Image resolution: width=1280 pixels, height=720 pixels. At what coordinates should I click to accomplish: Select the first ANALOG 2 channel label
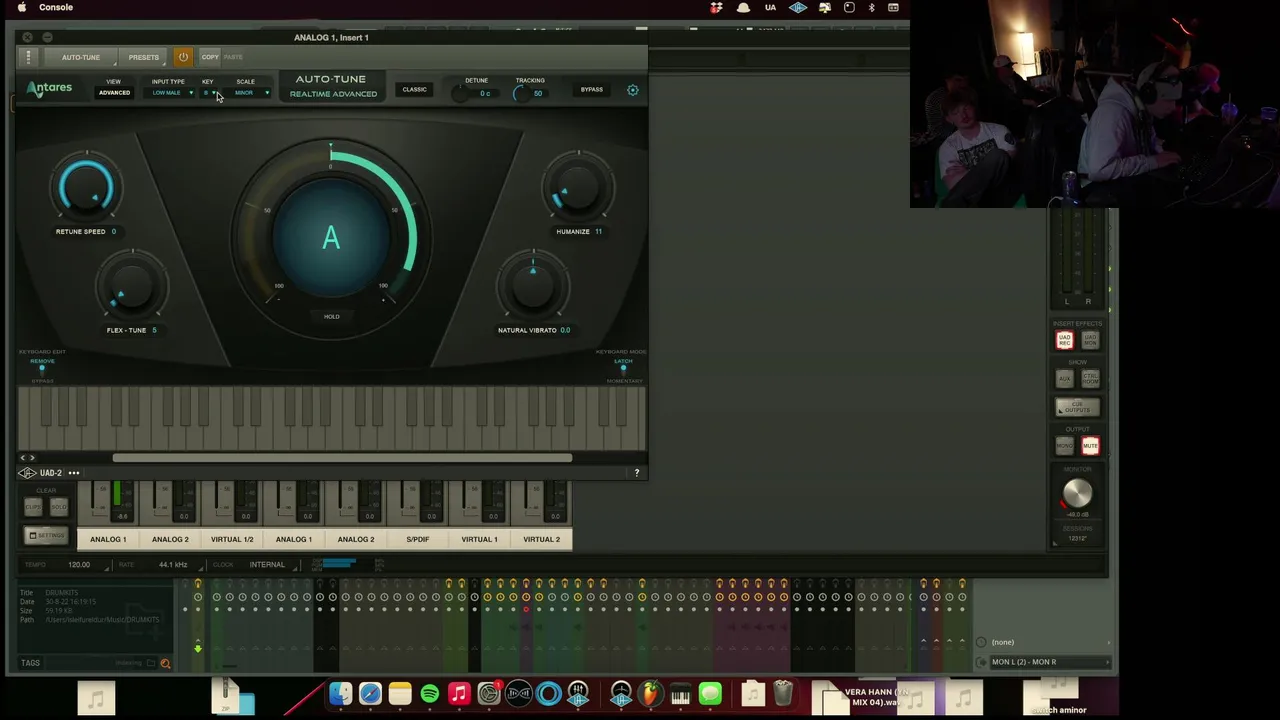pos(170,539)
